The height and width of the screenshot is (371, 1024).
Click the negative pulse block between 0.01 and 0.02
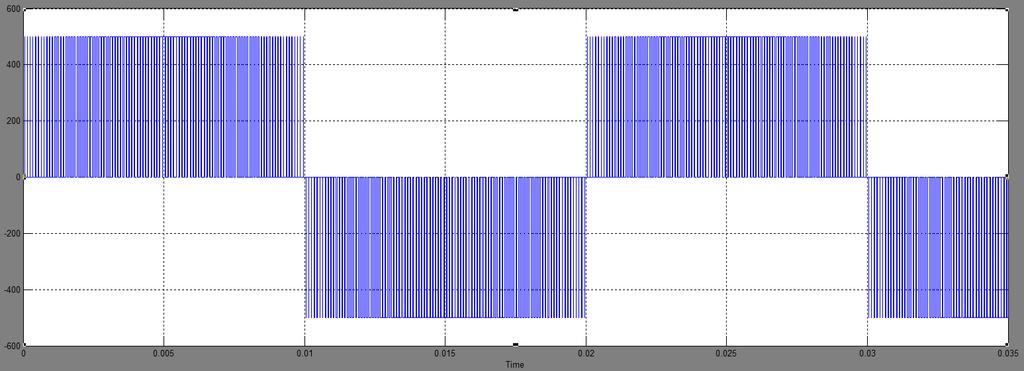point(445,248)
